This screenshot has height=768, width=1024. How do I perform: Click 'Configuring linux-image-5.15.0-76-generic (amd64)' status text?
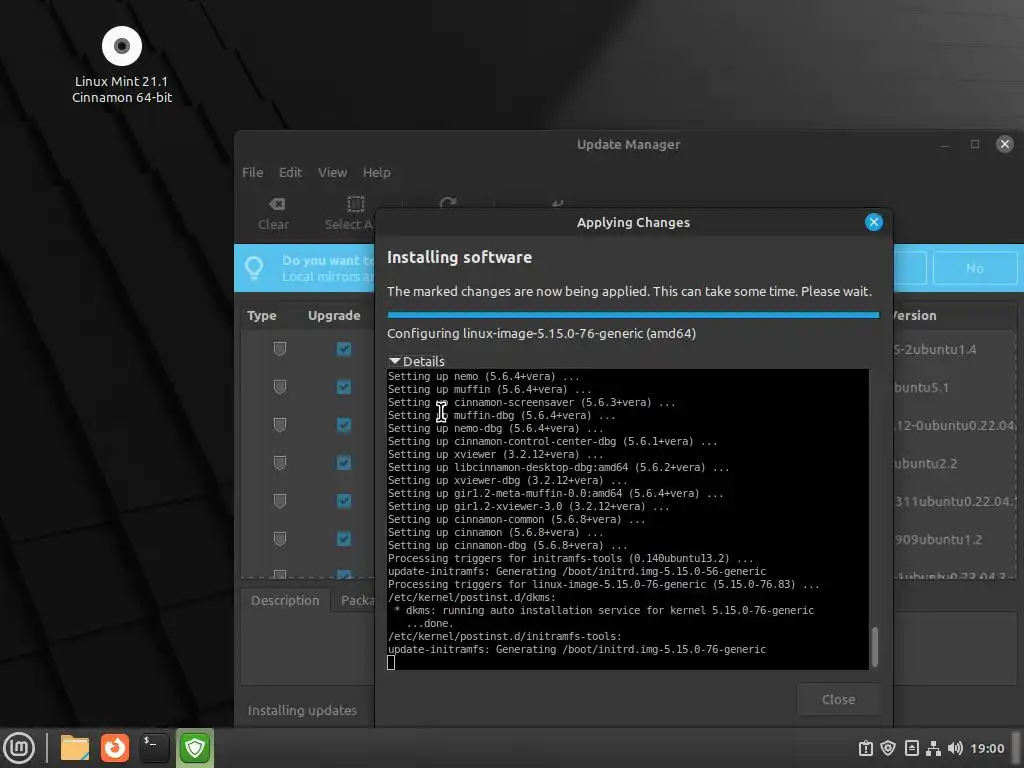[541, 333]
